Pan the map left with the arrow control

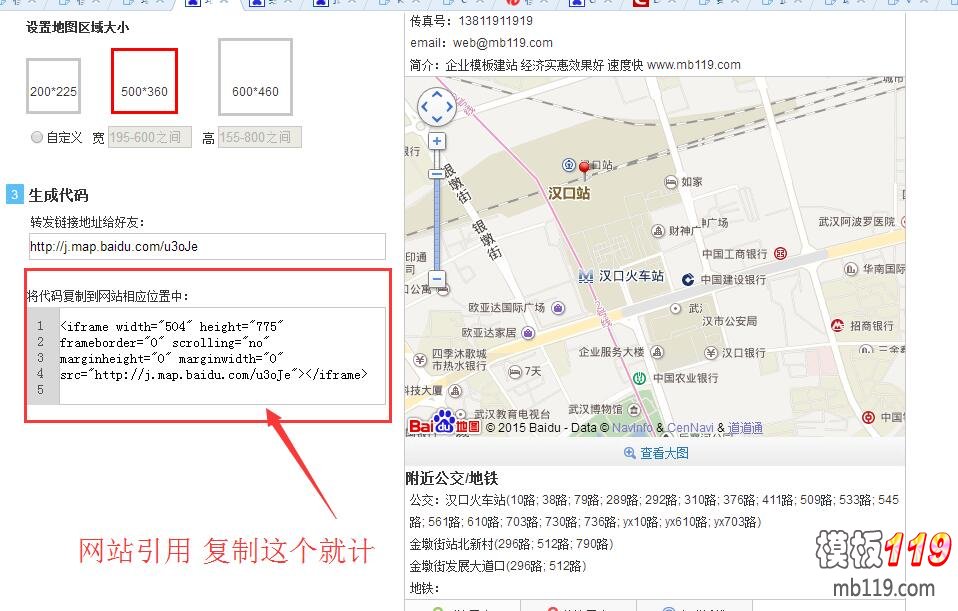tap(425, 106)
